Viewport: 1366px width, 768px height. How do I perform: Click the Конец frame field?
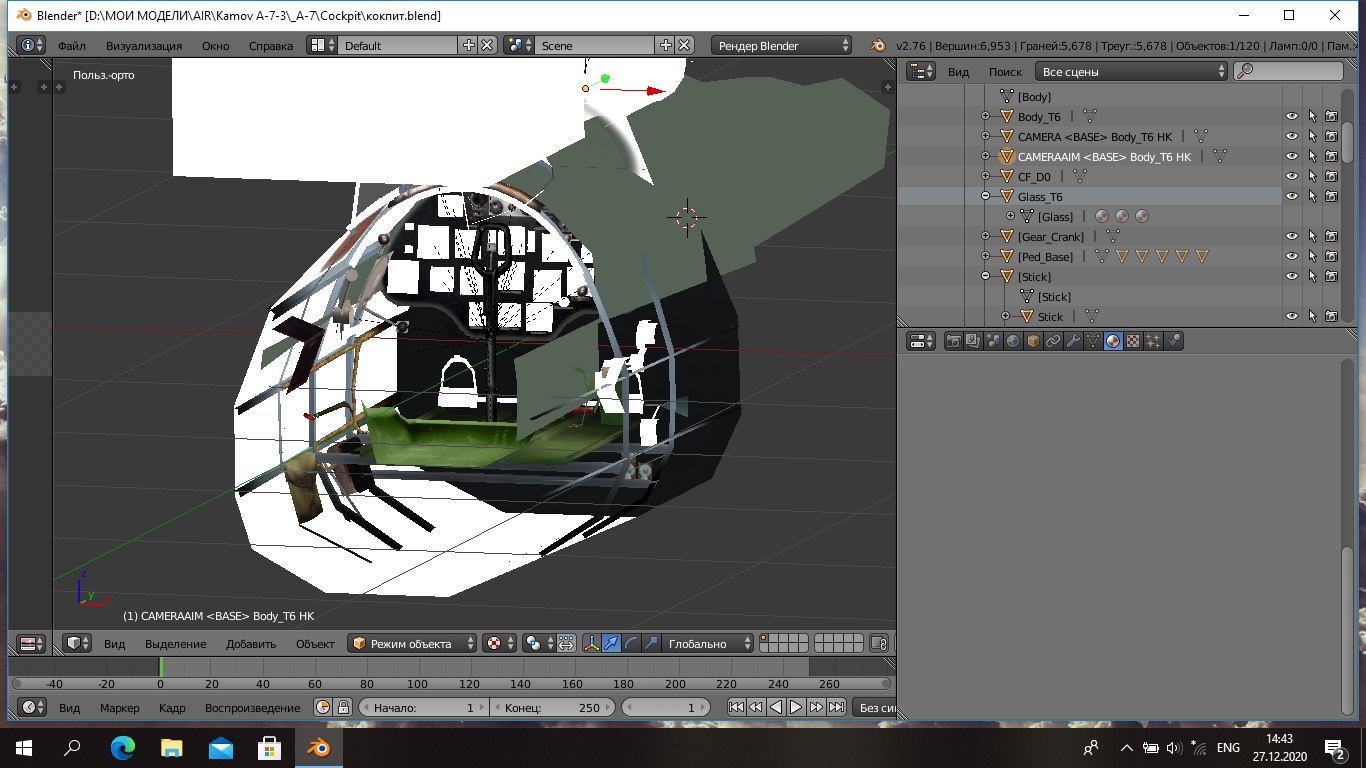pos(552,707)
